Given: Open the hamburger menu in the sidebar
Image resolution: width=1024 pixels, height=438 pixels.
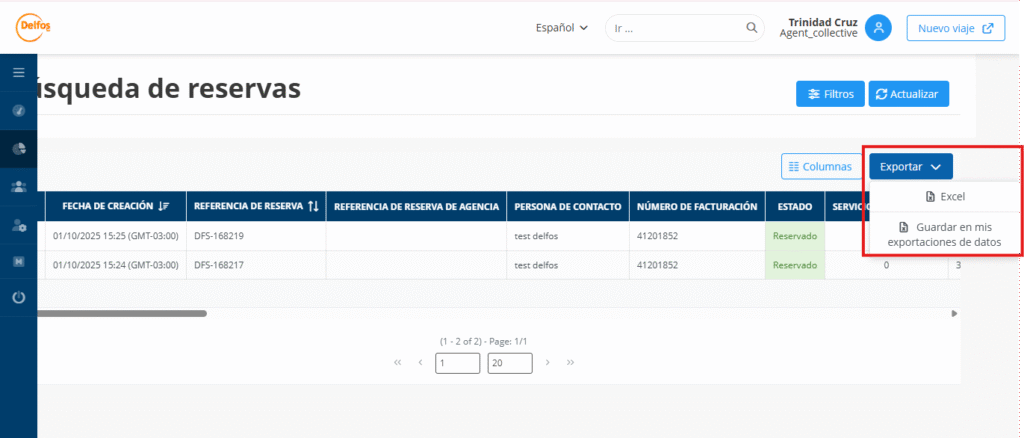Looking at the screenshot, I should coord(18,72).
